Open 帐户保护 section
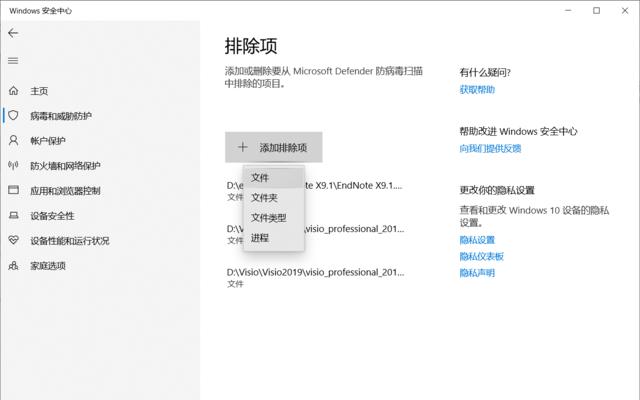 coord(48,141)
